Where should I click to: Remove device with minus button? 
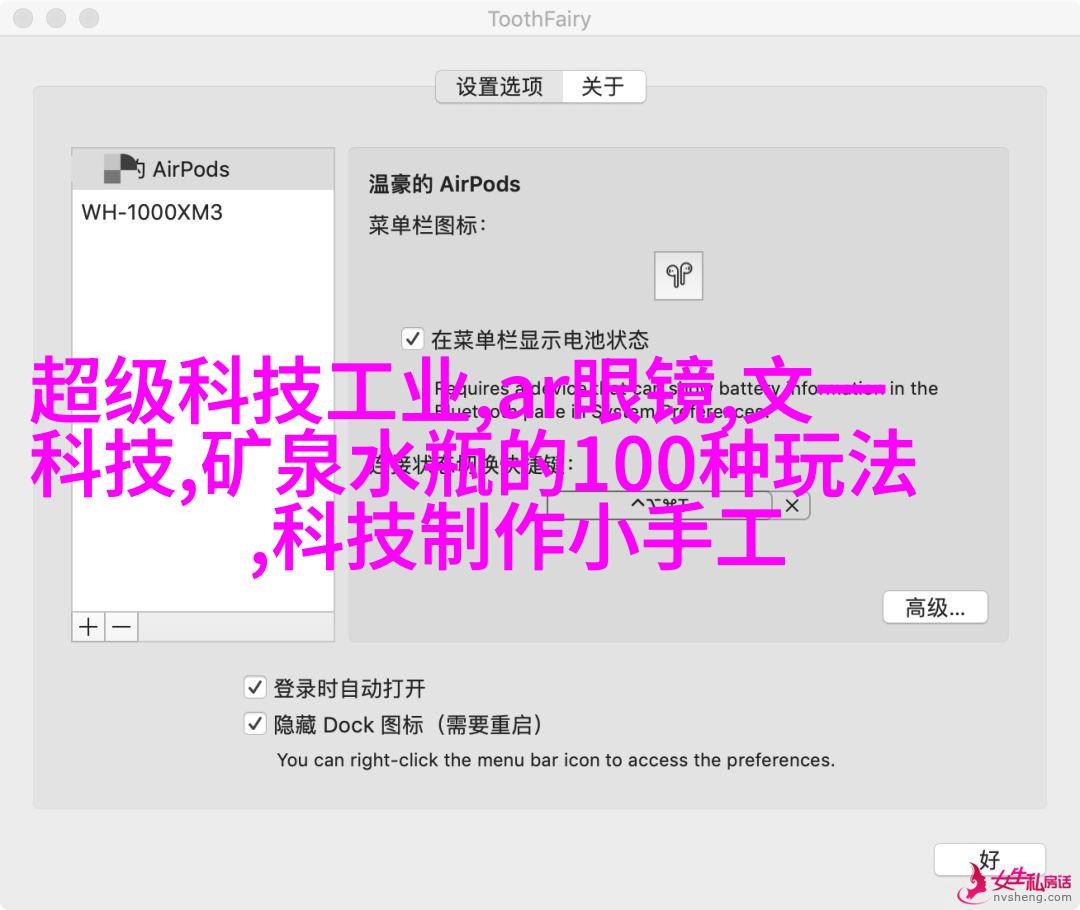121,627
